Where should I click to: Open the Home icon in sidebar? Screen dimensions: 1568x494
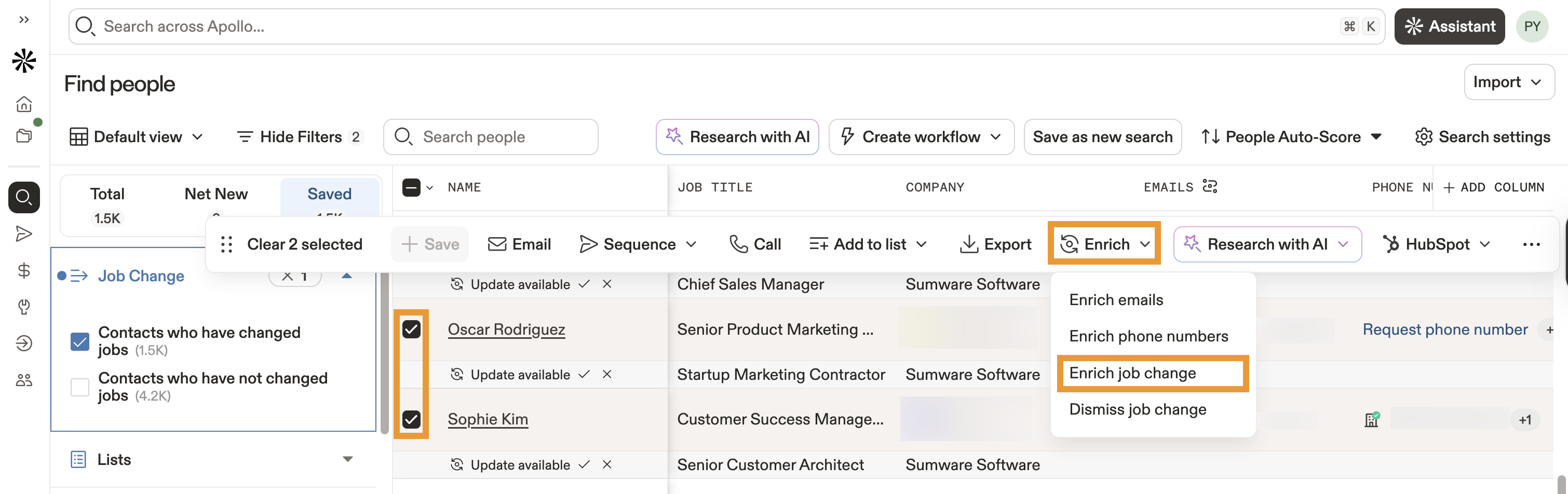24,104
